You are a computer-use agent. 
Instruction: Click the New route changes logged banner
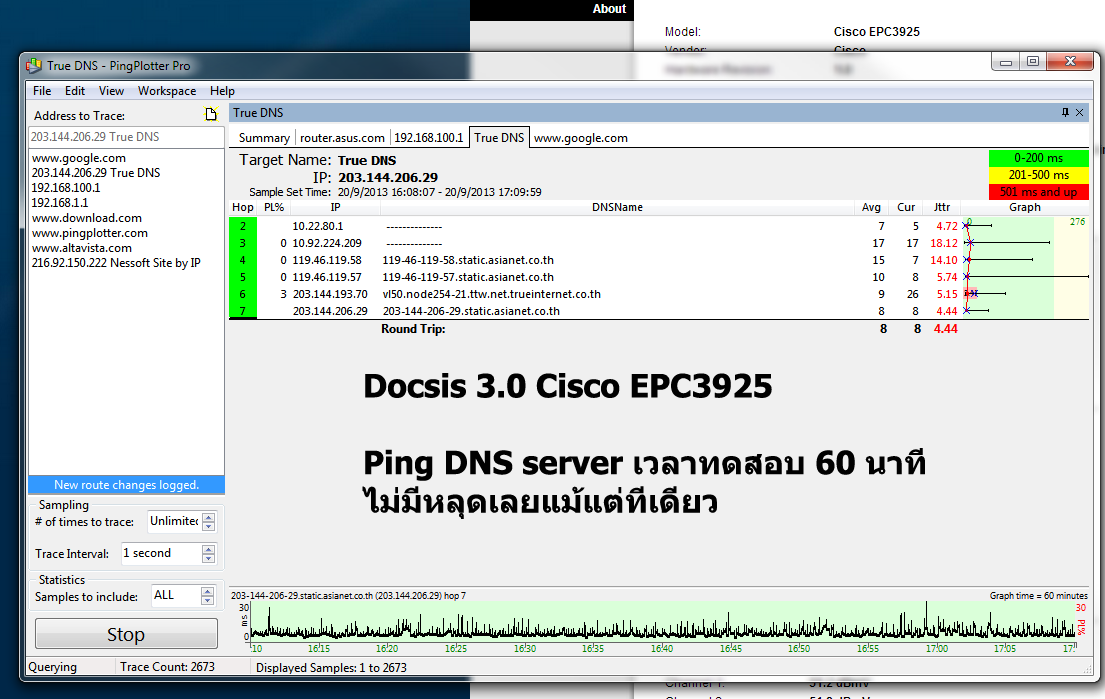click(x=126, y=485)
